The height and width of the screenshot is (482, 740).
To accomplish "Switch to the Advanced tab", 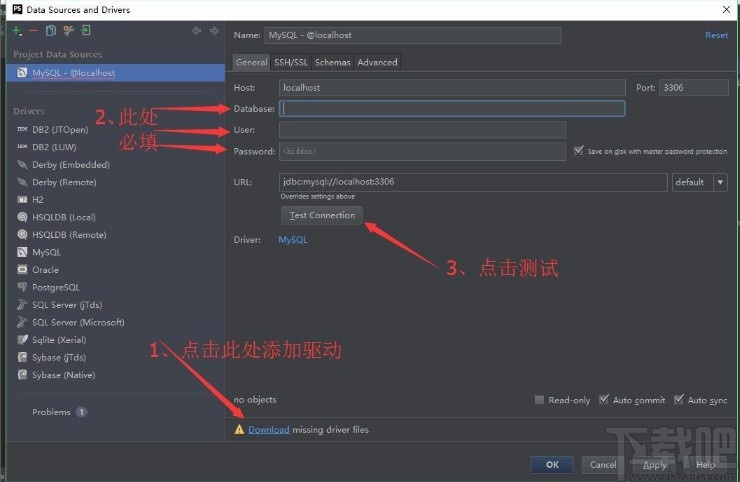I will [x=377, y=62].
